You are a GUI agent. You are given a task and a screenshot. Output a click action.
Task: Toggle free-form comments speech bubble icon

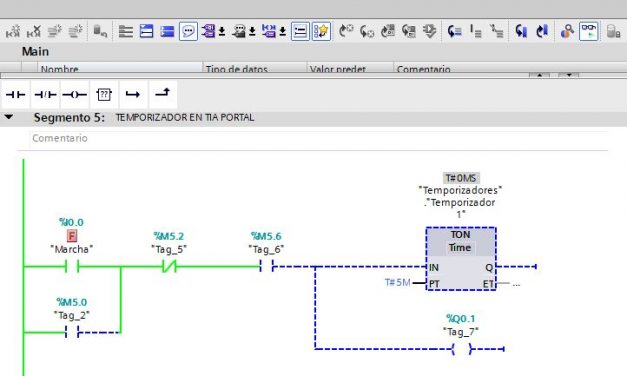188,31
